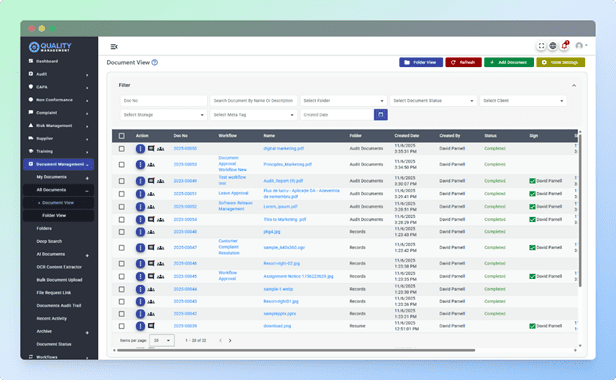Open the Select Document Status dropdown
Viewport: 616px width, 380px height.
tap(433, 101)
